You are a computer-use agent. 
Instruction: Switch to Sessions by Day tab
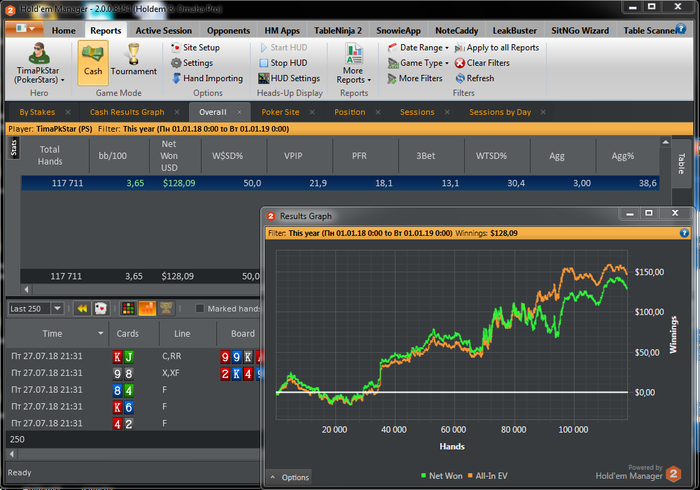[500, 112]
